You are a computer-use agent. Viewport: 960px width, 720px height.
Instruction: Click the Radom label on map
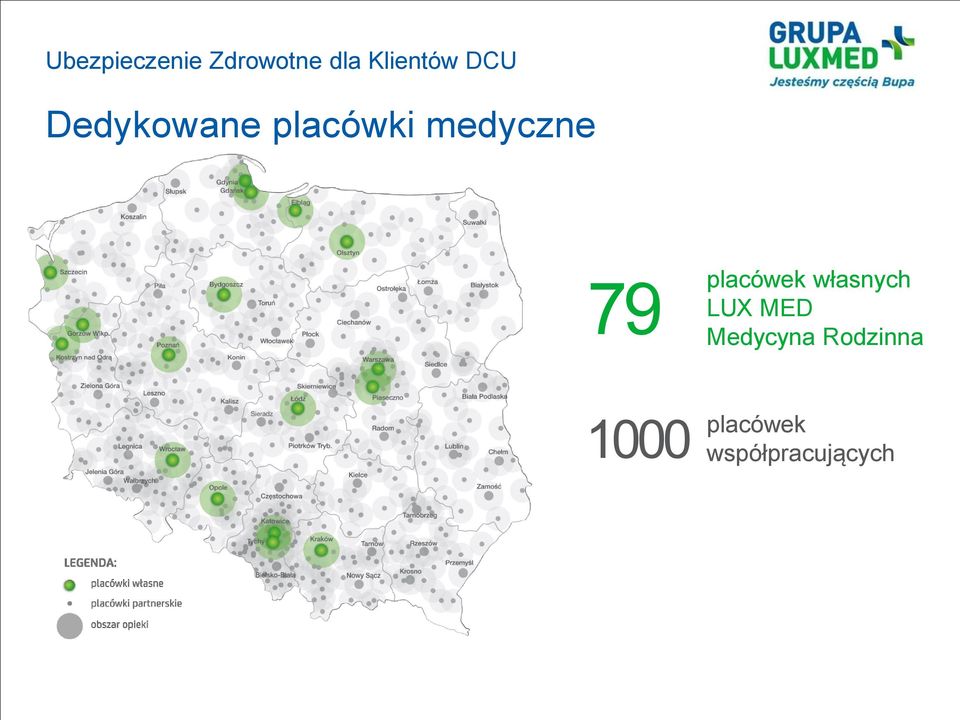point(383,428)
